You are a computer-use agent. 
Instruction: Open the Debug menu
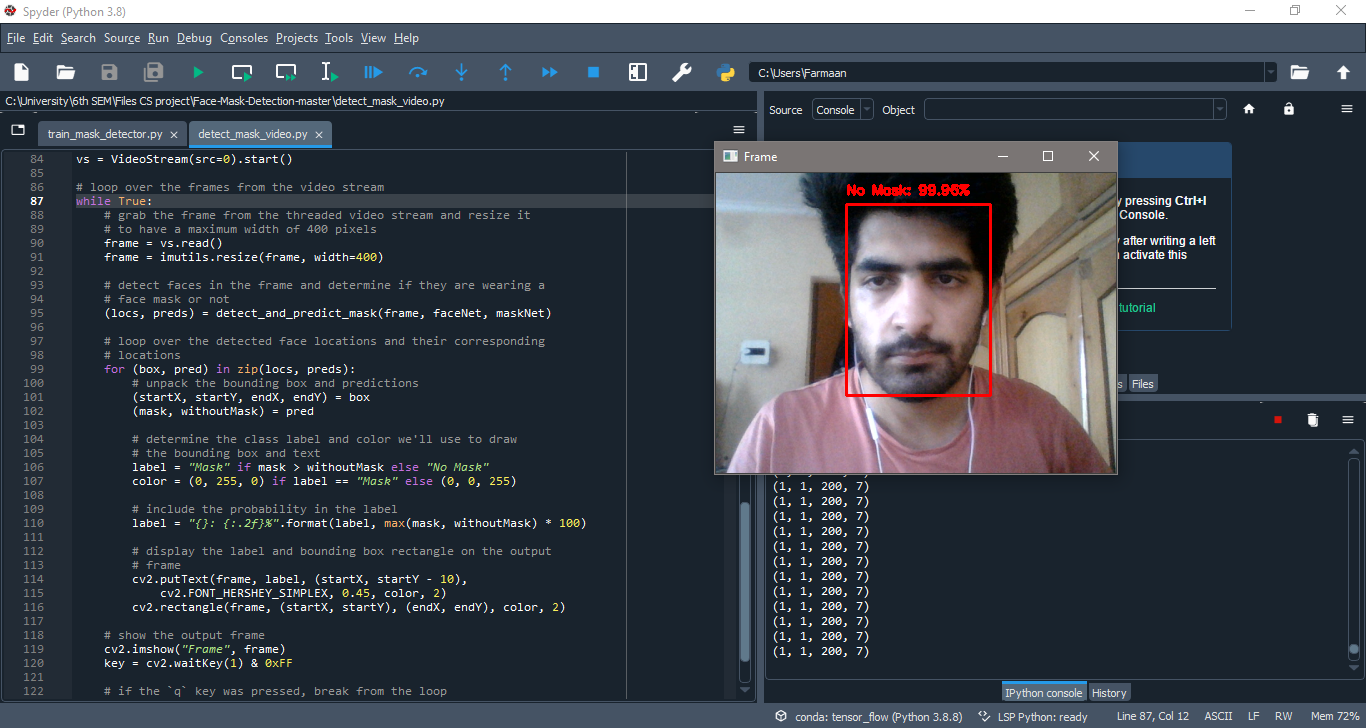tap(194, 38)
